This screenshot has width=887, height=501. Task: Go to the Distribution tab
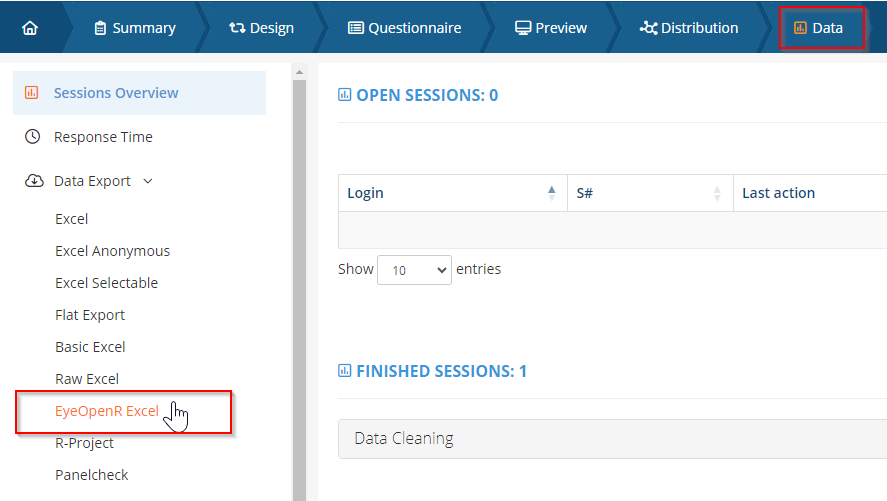coord(689,28)
